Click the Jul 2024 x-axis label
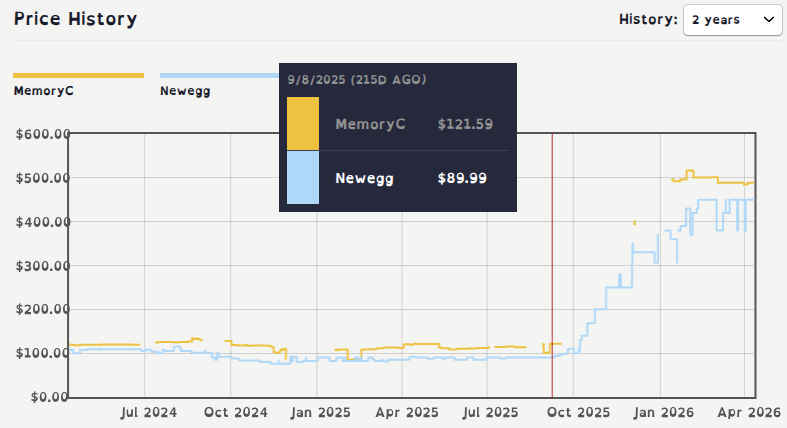The height and width of the screenshot is (428, 787). point(149,412)
